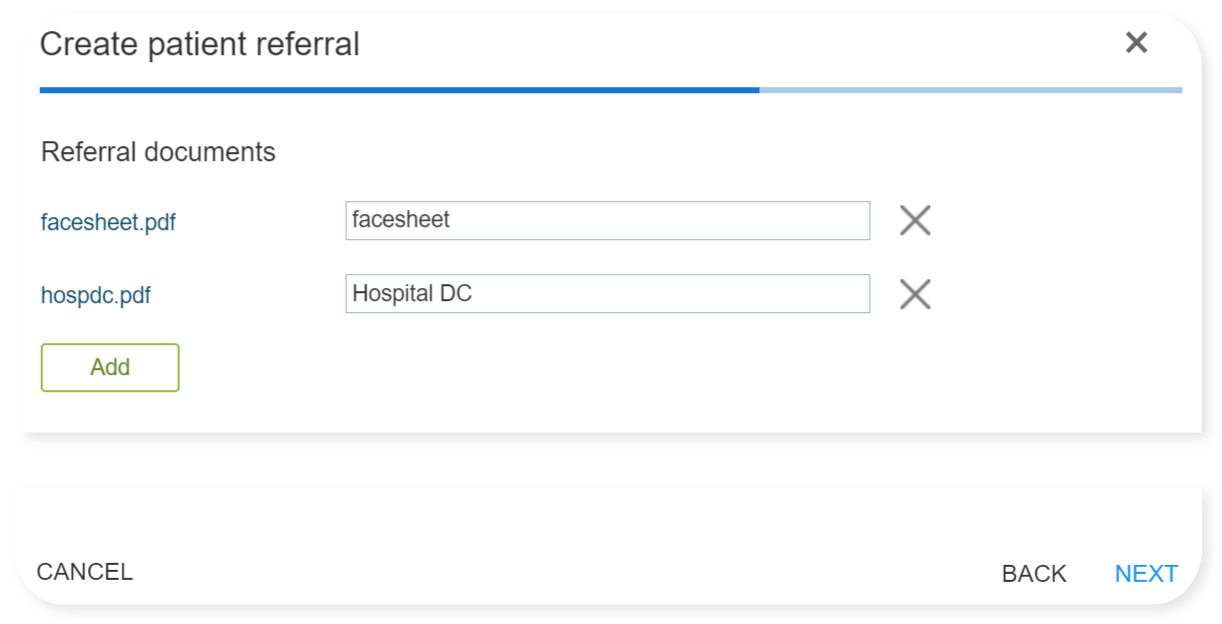Image resolution: width=1222 pixels, height=624 pixels.
Task: Remove the hospdc.pdf document row
Action: coord(915,294)
